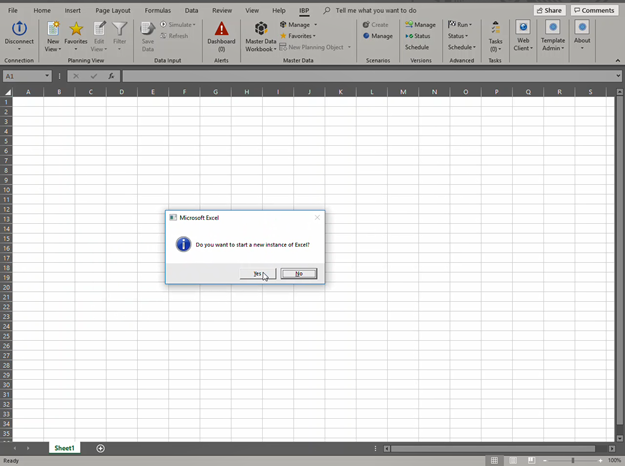Click the horizontal scrollbar right arrow
This screenshot has height=466, width=625.
pos(612,448)
